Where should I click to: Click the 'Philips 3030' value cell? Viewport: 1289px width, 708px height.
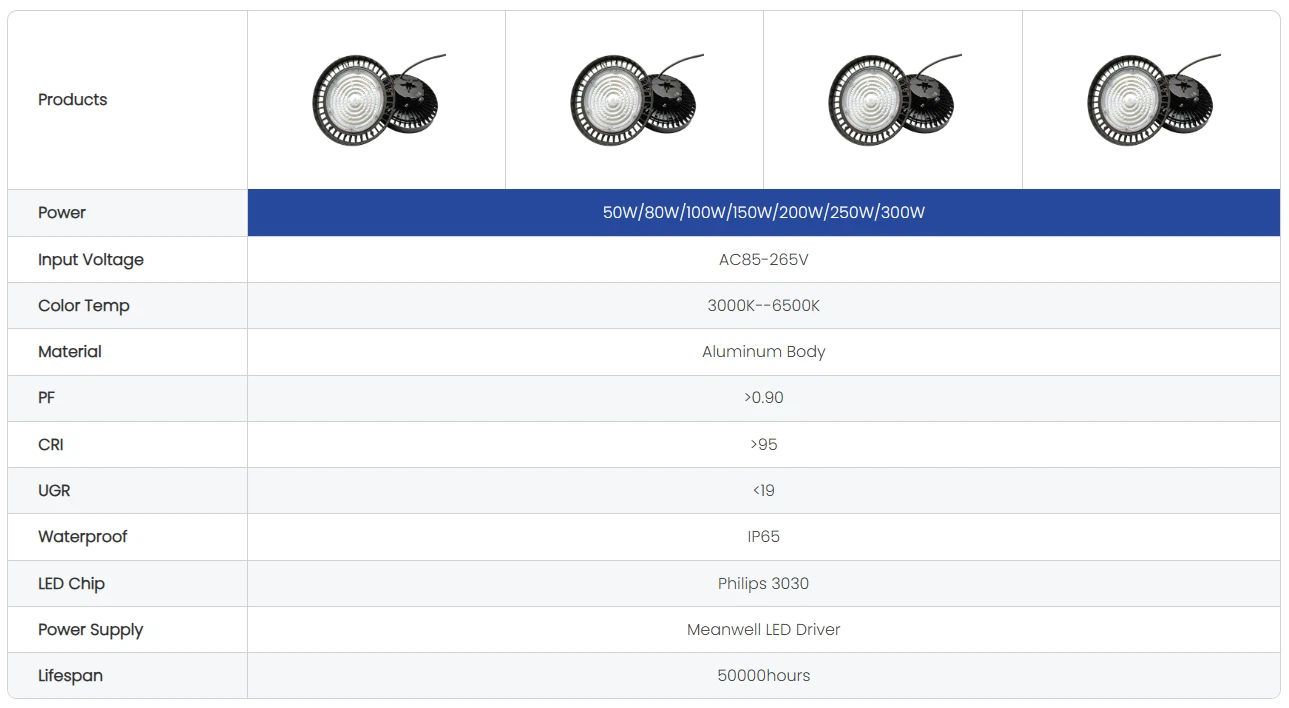coord(764,584)
